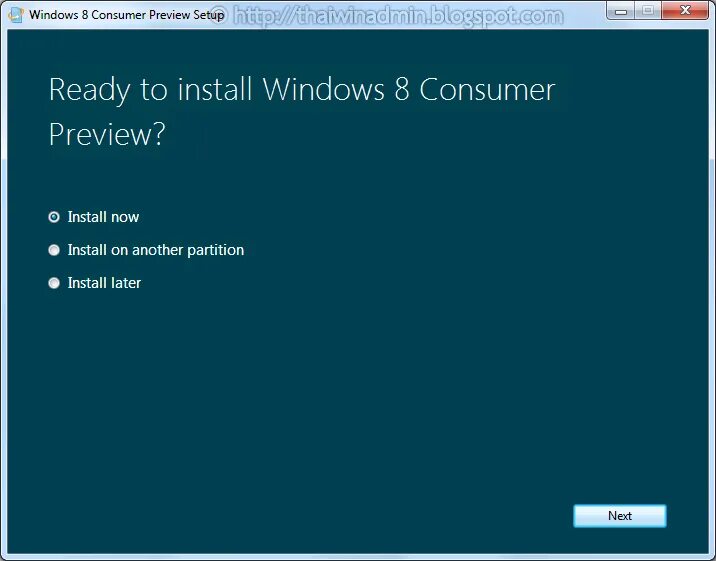Minimize the setup window
716x561 pixels.
tap(621, 10)
